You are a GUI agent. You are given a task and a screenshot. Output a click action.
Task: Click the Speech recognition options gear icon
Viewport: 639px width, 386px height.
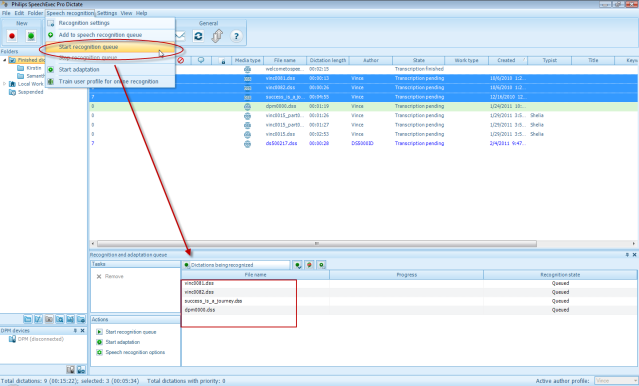[x=99, y=352]
